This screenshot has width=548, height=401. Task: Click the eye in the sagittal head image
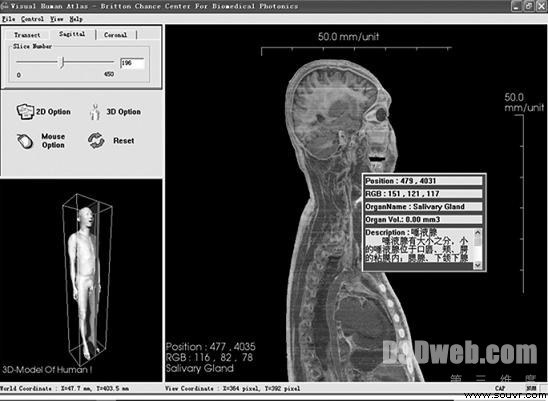coord(380,114)
